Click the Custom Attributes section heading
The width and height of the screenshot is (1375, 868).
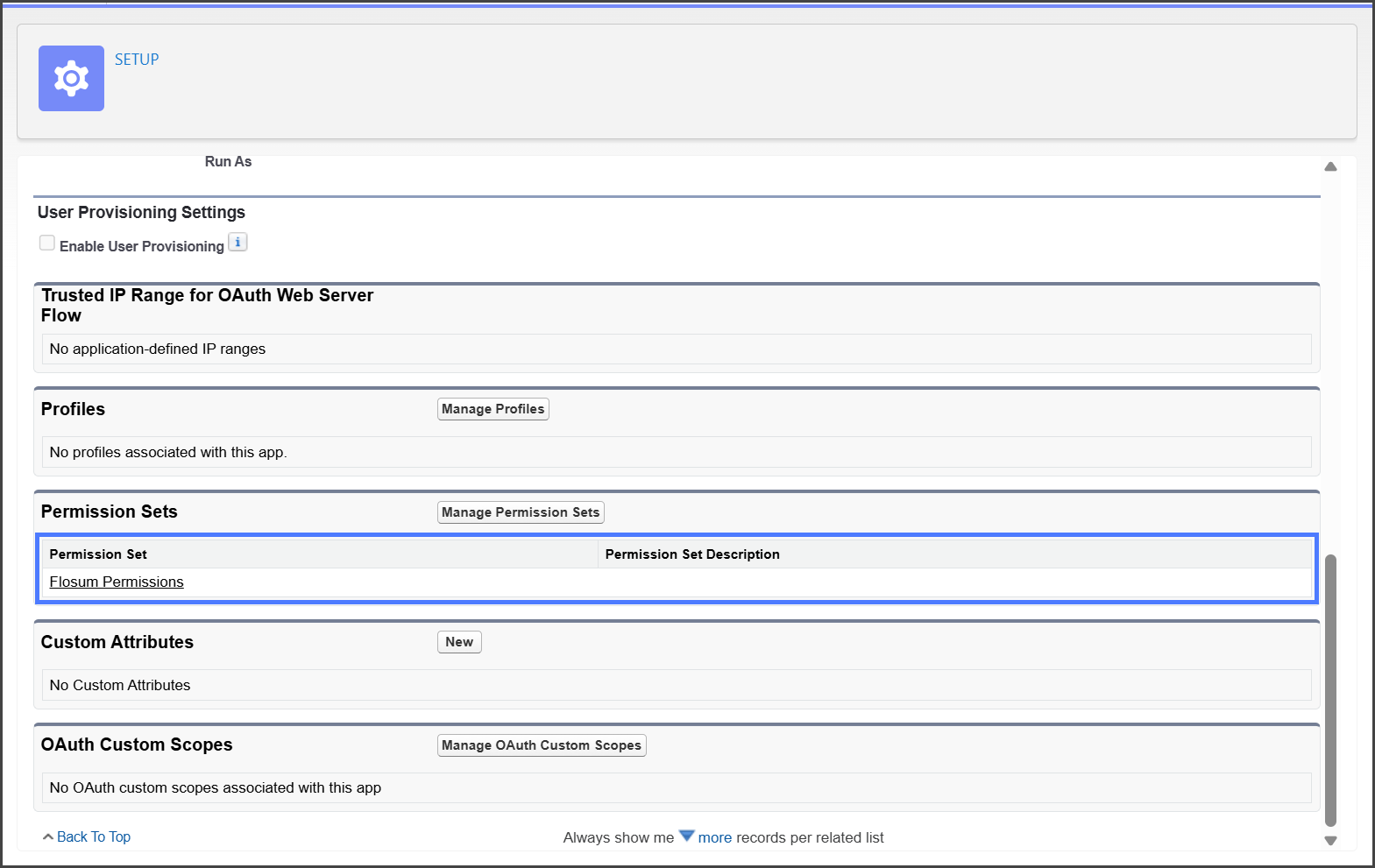point(117,642)
